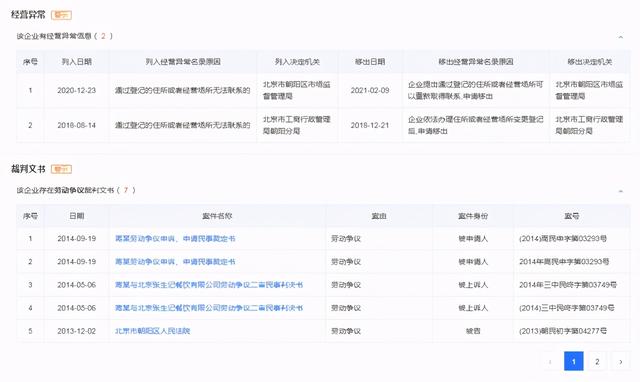Click the 经营异常 section heading
This screenshot has height=382, width=640.
point(28,15)
